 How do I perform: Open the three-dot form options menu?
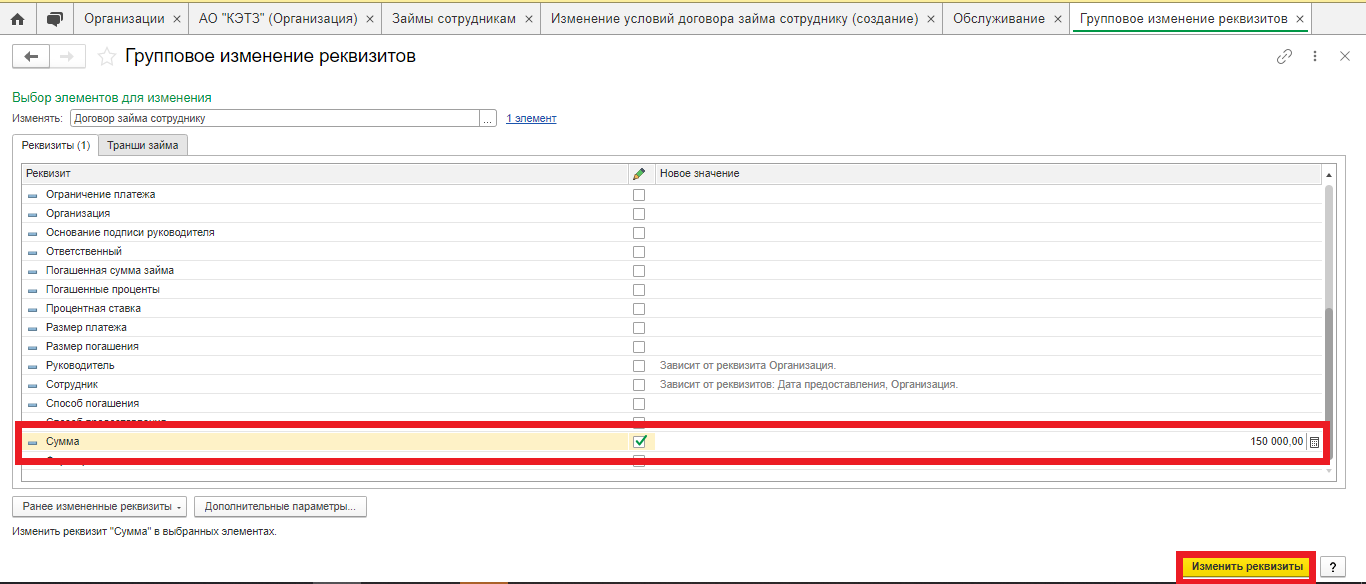[x=1315, y=57]
